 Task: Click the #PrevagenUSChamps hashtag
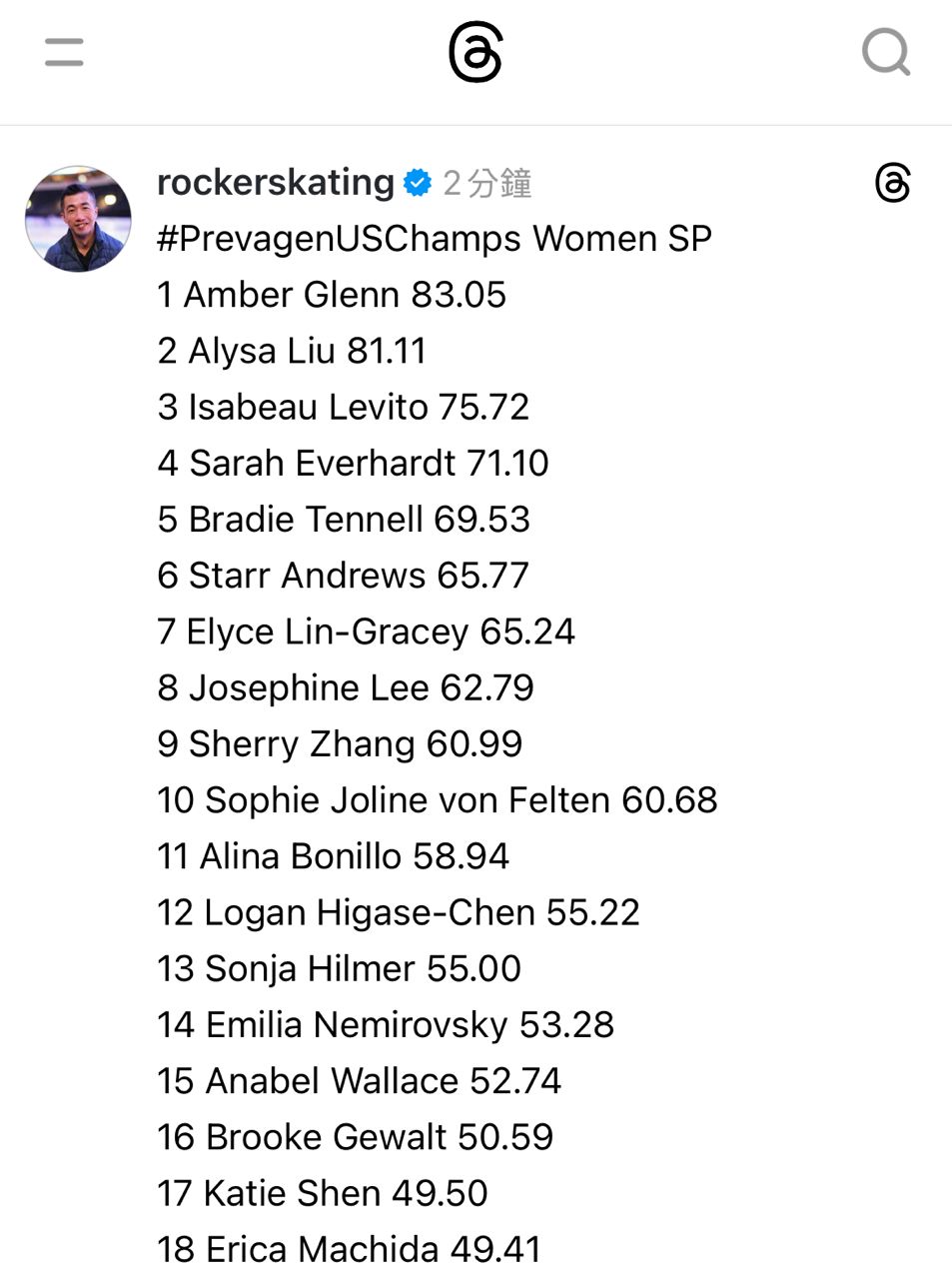pos(340,239)
